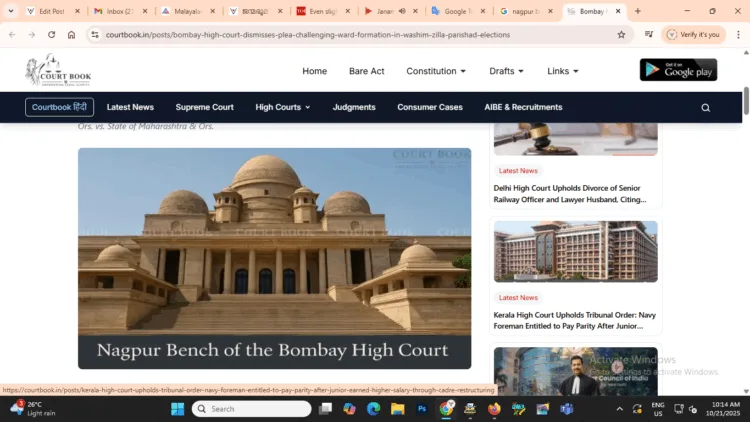Expand the High Courts dropdown
750x422 pixels.
(283, 107)
